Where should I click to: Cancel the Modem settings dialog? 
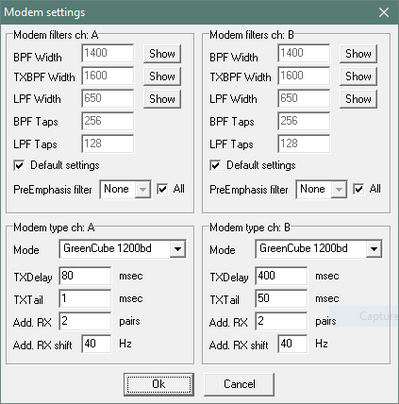239,384
